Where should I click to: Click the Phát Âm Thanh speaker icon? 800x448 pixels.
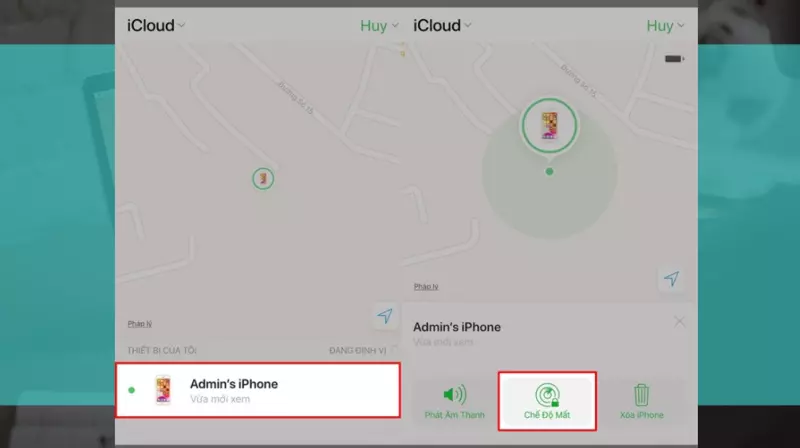tap(455, 394)
